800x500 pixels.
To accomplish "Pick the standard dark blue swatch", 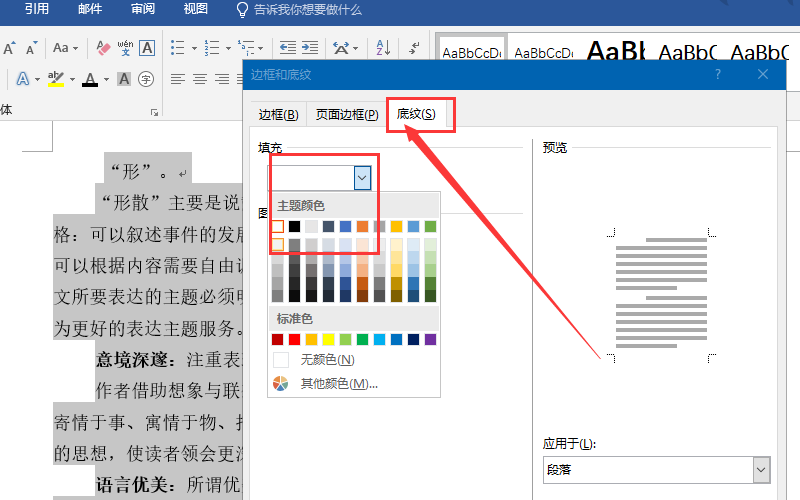I will point(413,339).
